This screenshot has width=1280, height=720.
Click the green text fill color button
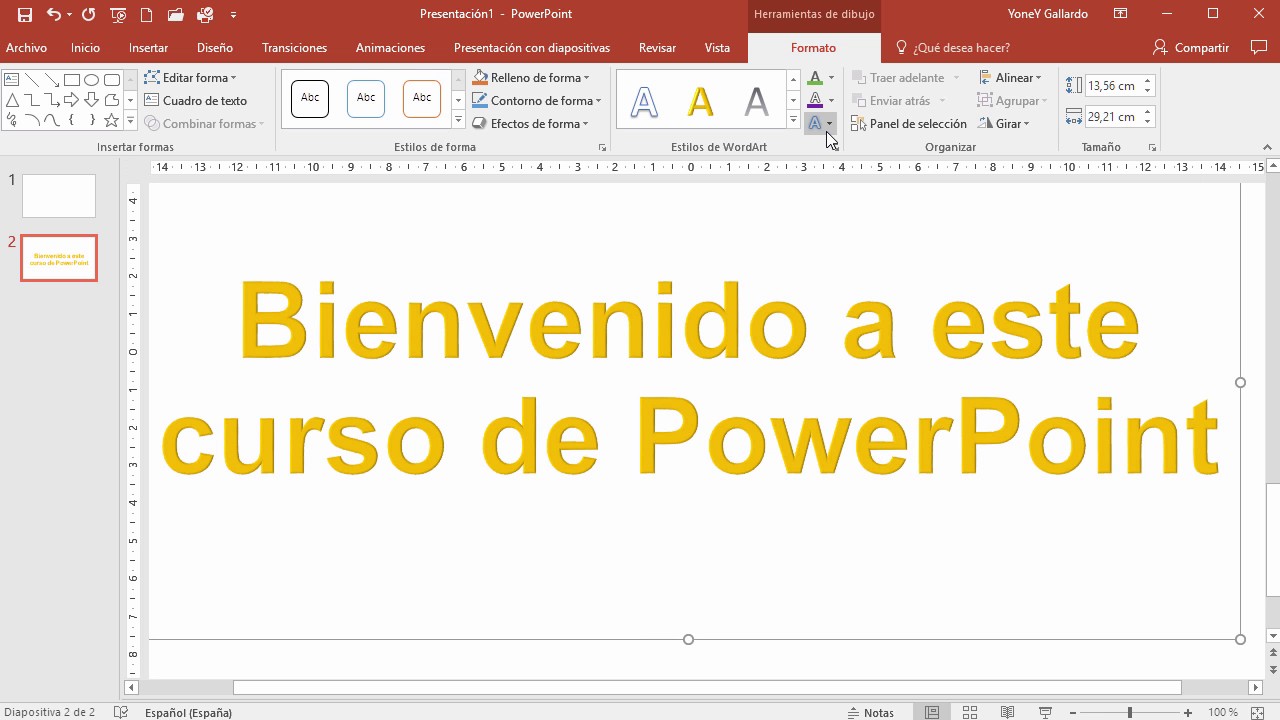tap(815, 78)
